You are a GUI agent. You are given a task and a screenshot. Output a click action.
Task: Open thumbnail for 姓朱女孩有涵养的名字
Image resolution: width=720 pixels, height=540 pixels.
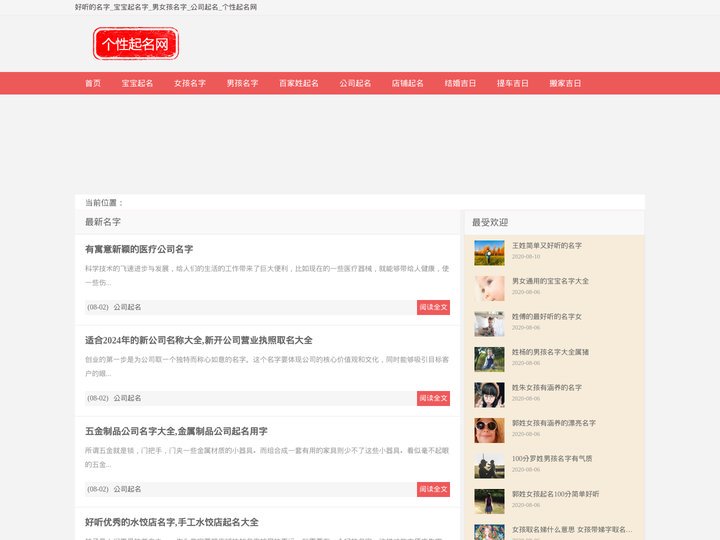pyautogui.click(x=489, y=395)
